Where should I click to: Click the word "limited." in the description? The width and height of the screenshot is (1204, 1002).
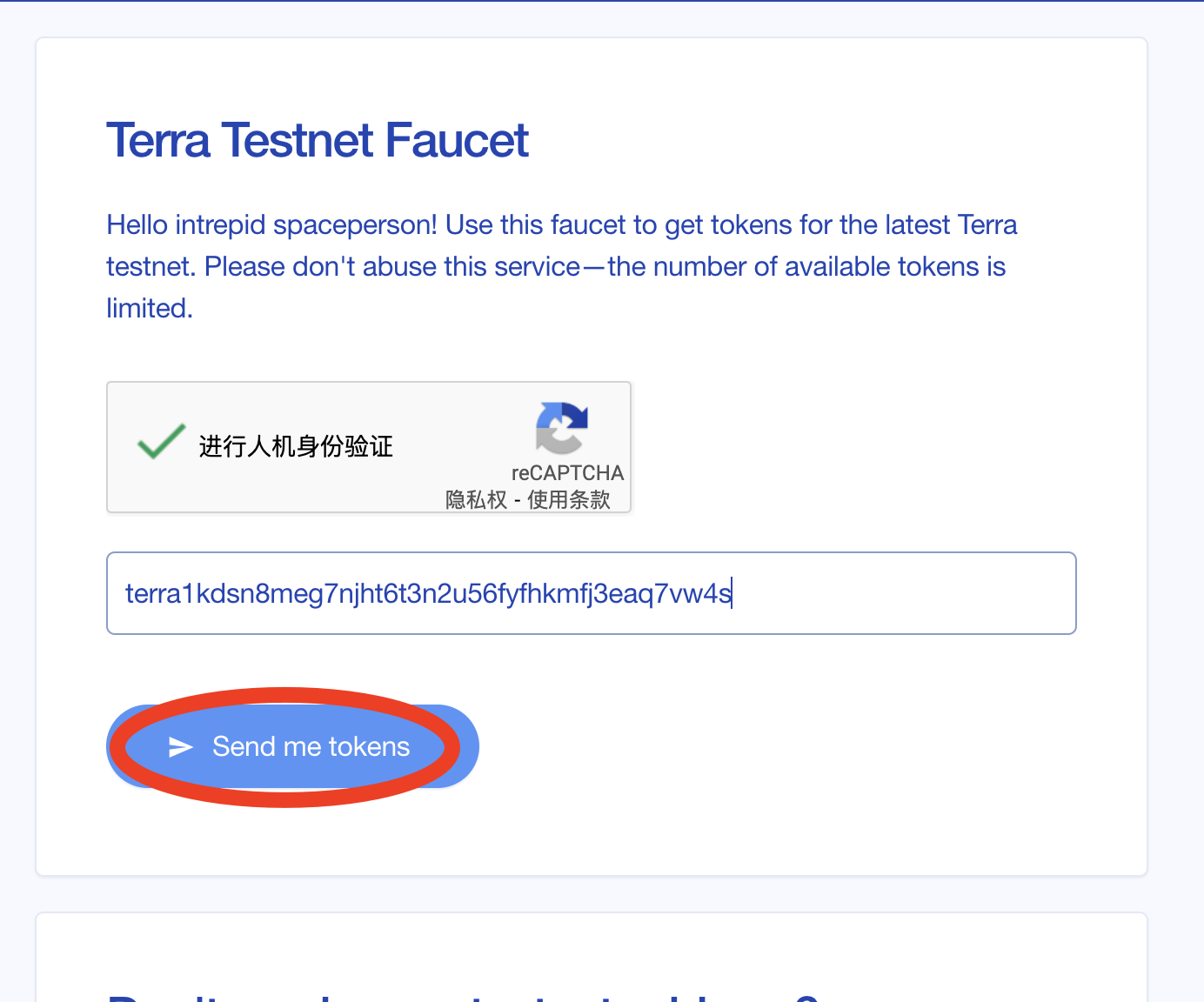pos(150,309)
